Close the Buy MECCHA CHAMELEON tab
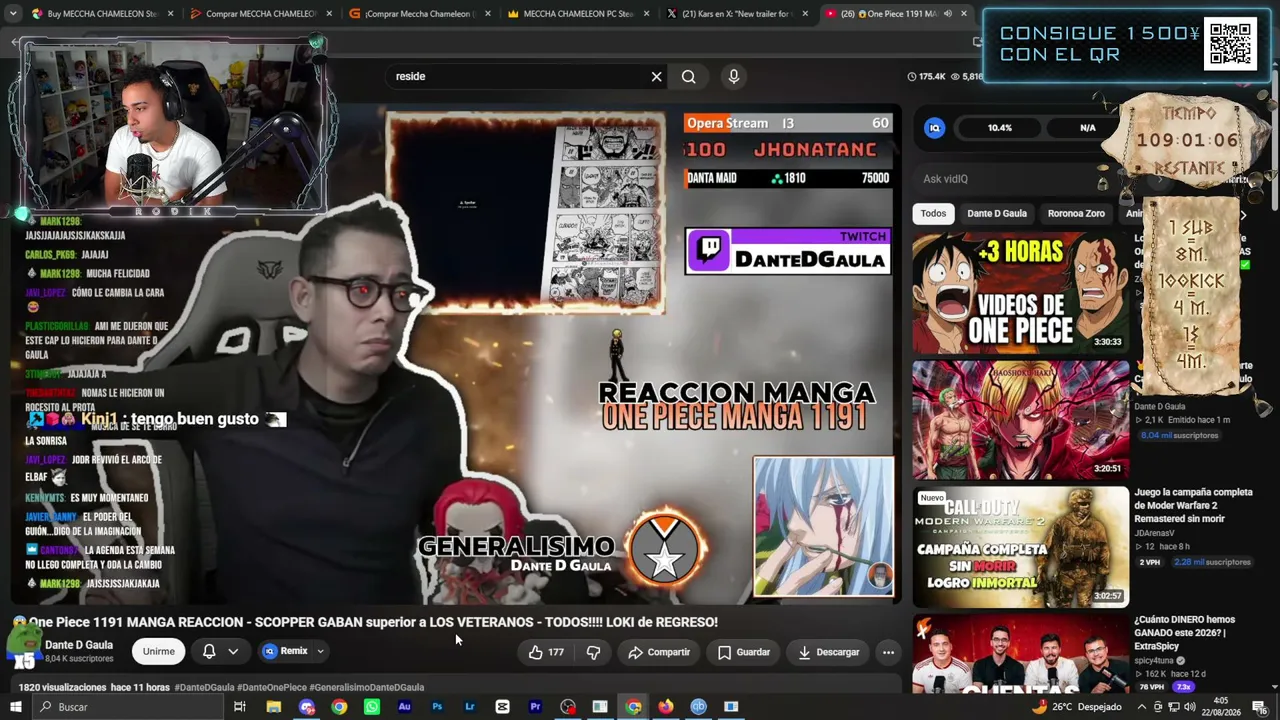 pyautogui.click(x=170, y=14)
